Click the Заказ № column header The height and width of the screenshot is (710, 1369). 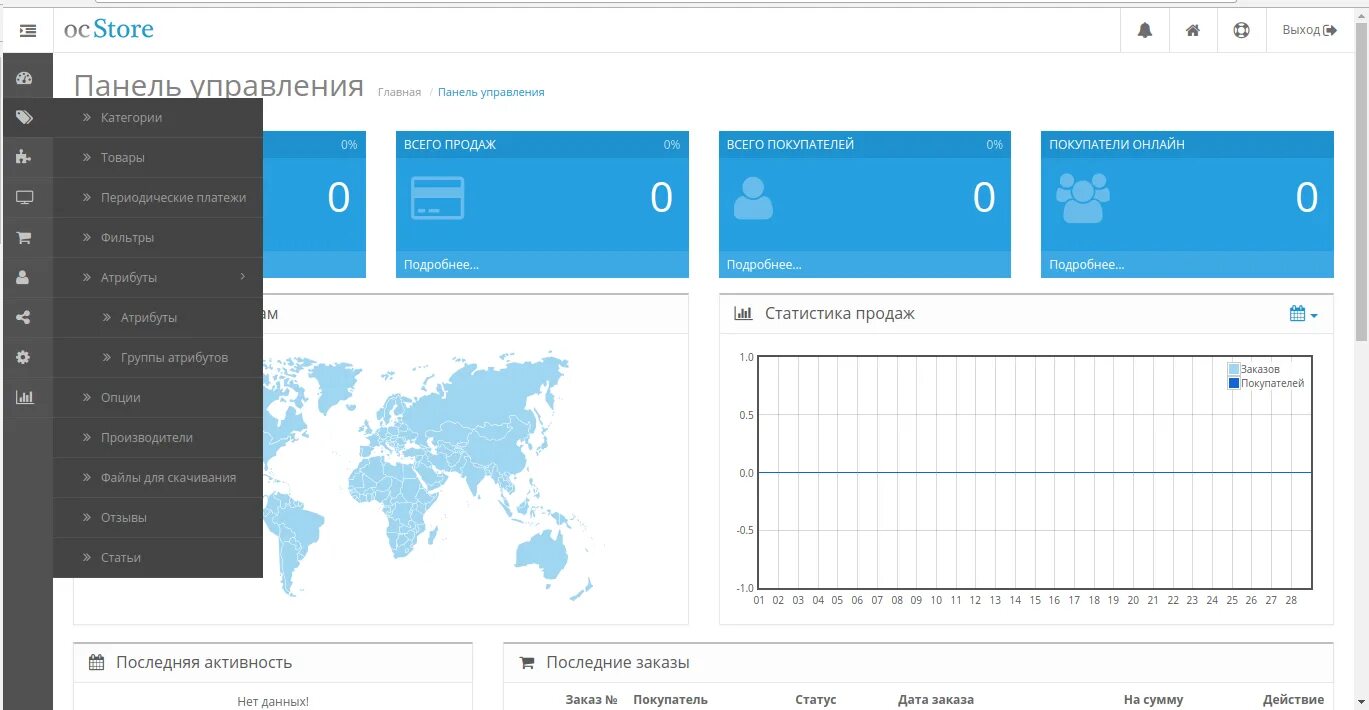pyautogui.click(x=591, y=700)
